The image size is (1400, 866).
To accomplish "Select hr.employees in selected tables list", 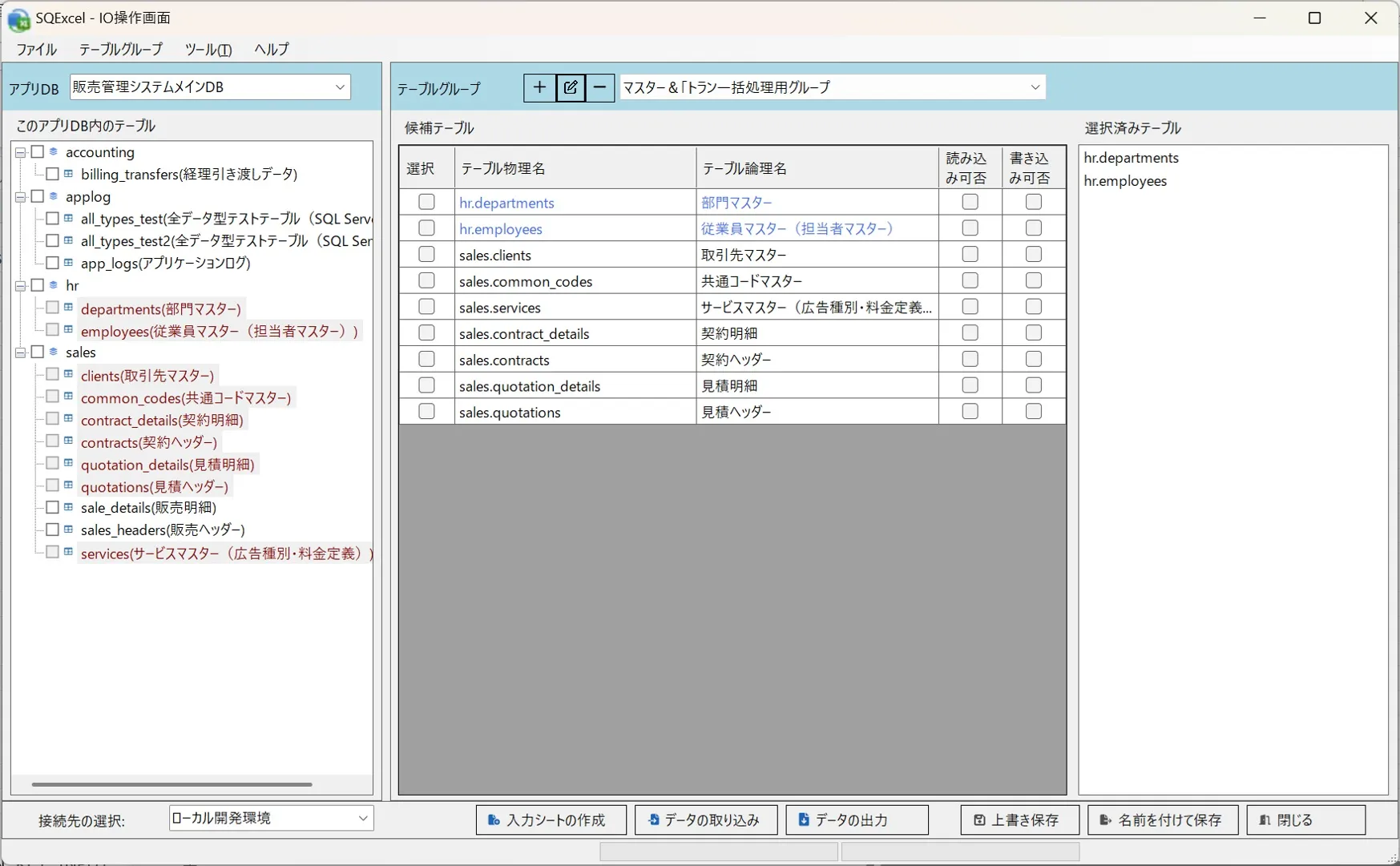I will click(1125, 181).
